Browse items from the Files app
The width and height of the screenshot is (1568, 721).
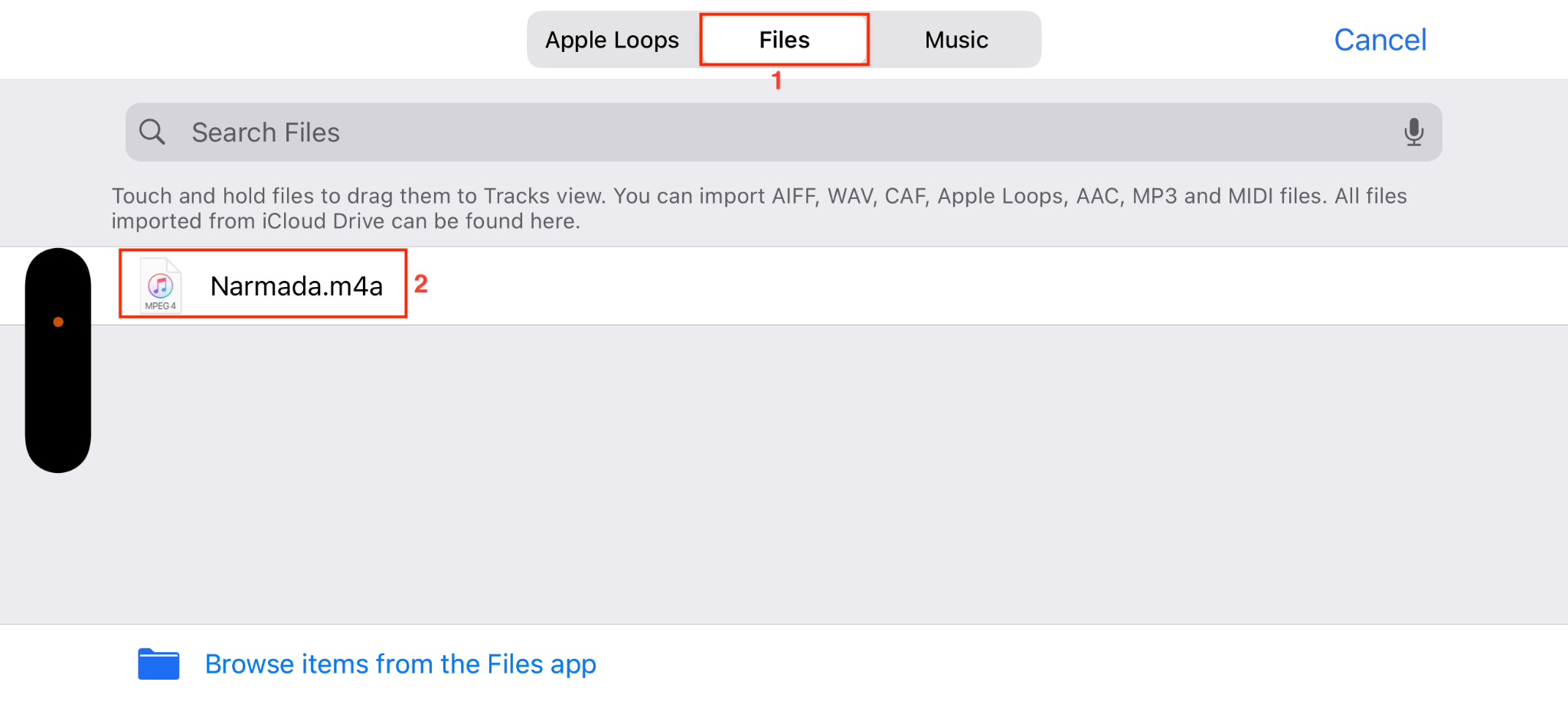(400, 663)
